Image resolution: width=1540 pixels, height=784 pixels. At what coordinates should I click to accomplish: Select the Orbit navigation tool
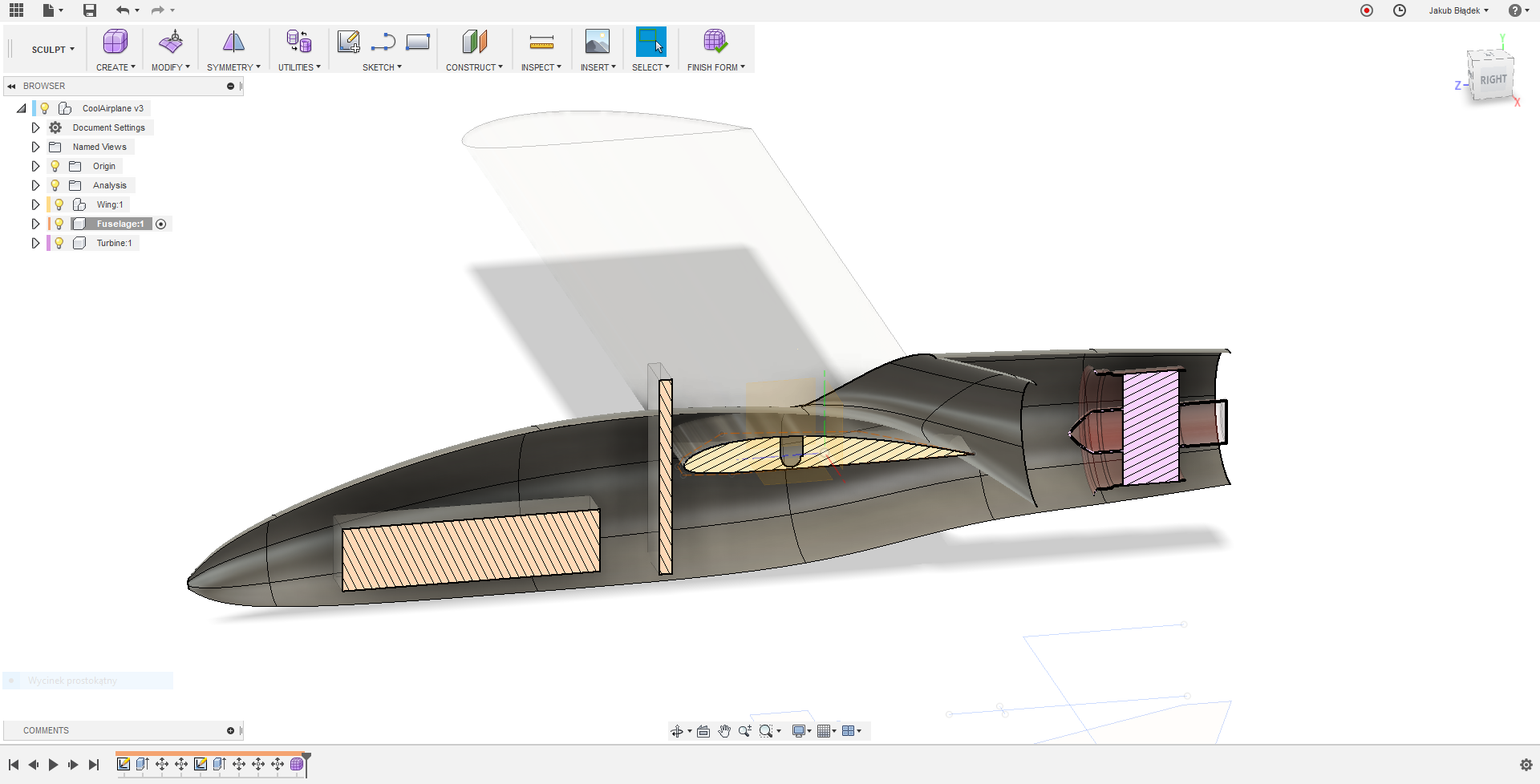click(x=677, y=731)
